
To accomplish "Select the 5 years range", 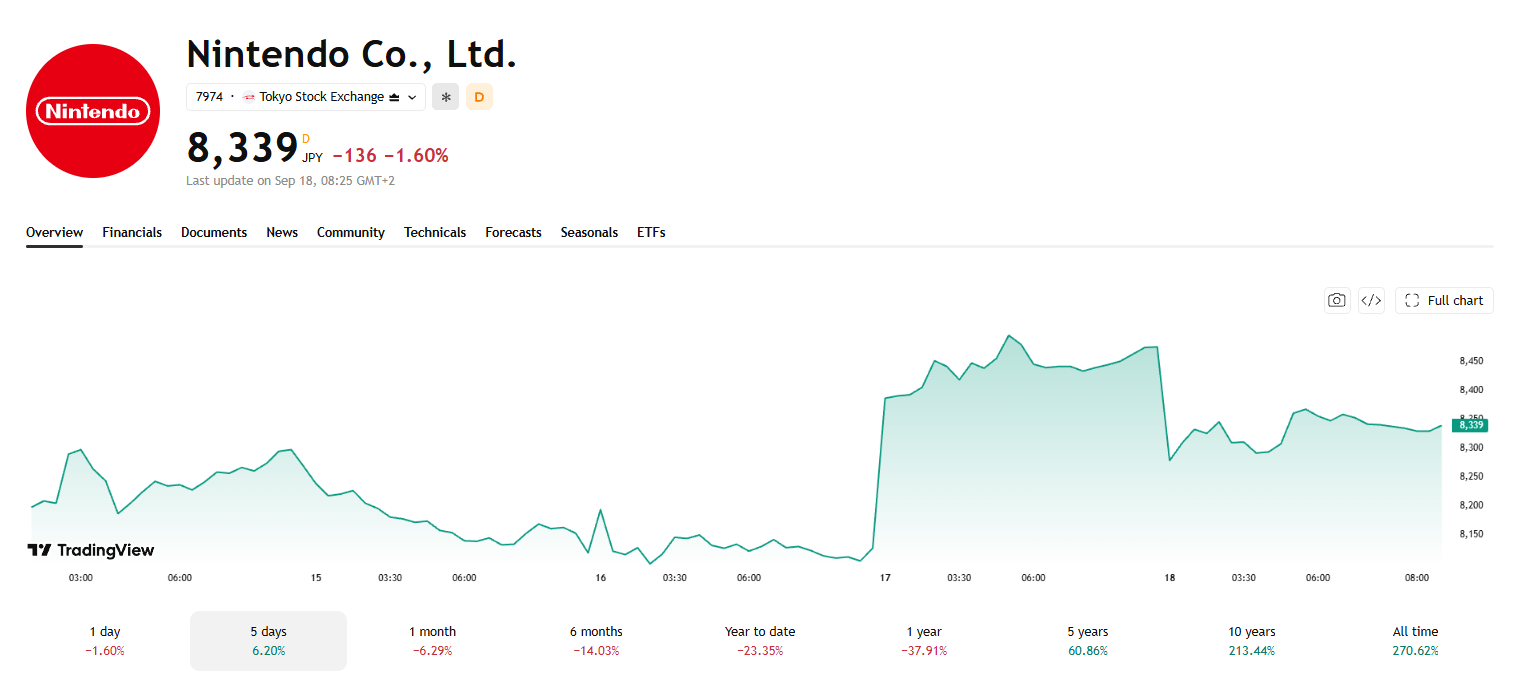I will 1088,641.
